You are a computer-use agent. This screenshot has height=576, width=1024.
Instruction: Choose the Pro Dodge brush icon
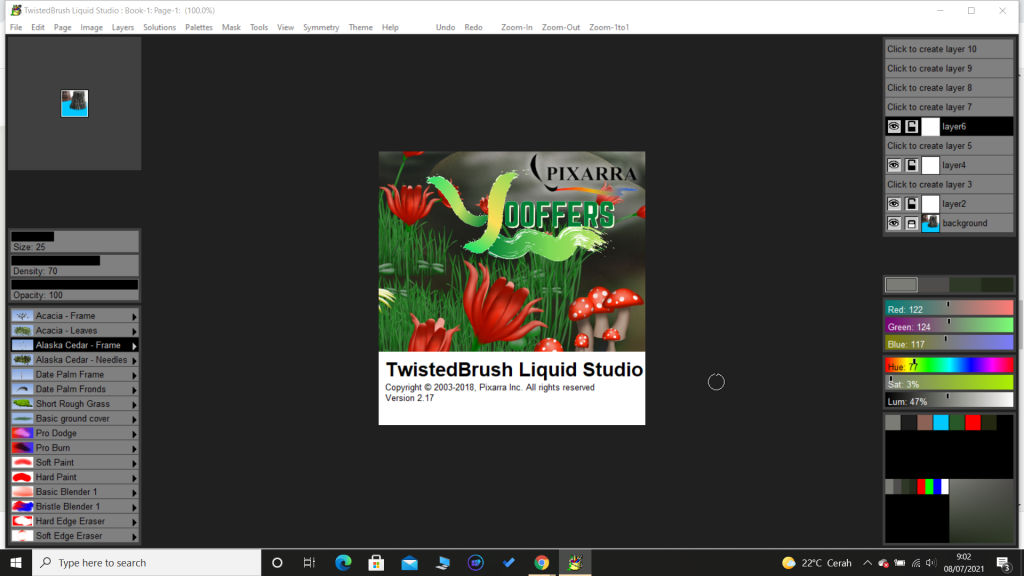22,434
